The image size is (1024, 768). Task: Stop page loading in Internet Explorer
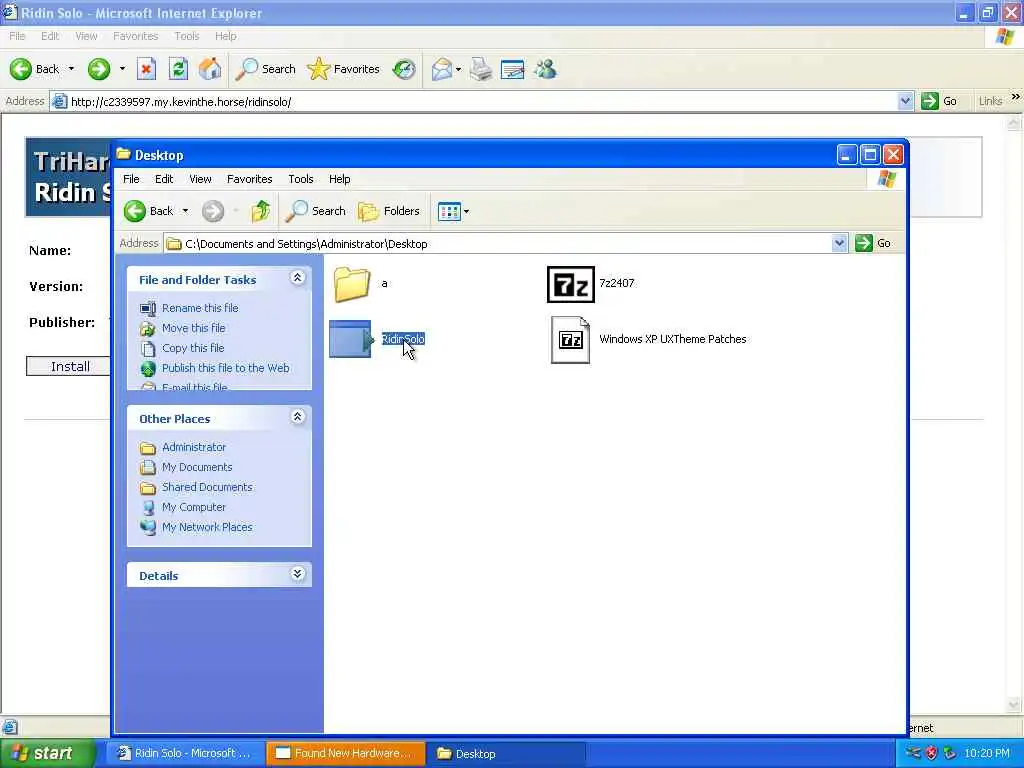tap(146, 69)
